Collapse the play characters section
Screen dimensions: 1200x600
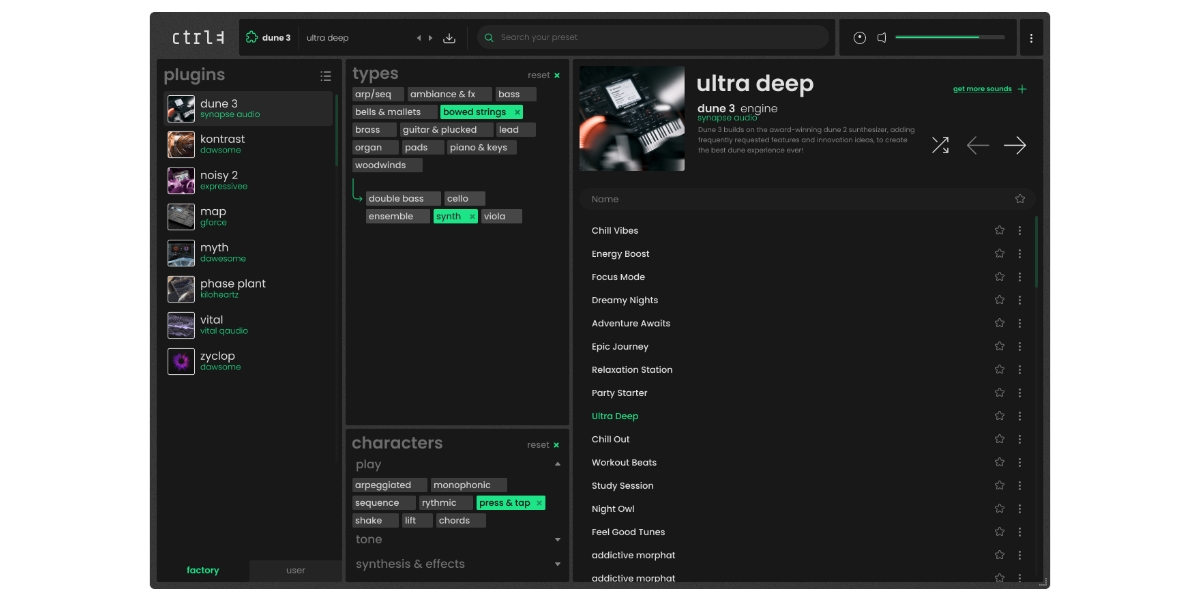pos(557,465)
